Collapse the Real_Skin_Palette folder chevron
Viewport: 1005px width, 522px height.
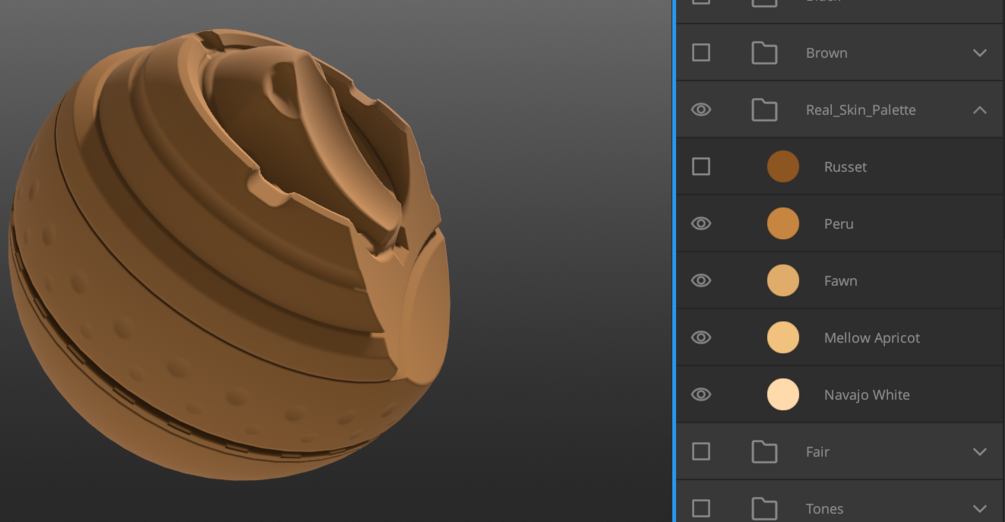[x=979, y=110]
